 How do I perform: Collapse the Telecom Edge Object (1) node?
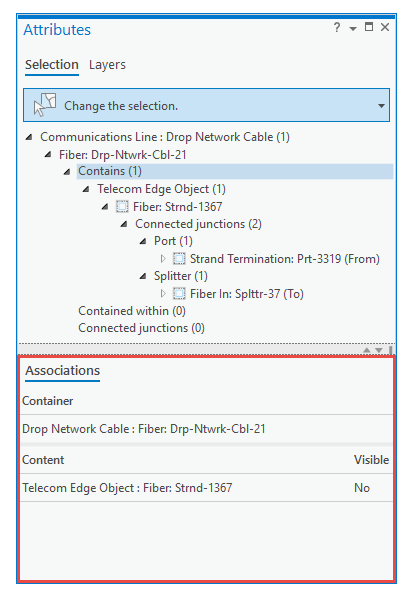point(86,189)
